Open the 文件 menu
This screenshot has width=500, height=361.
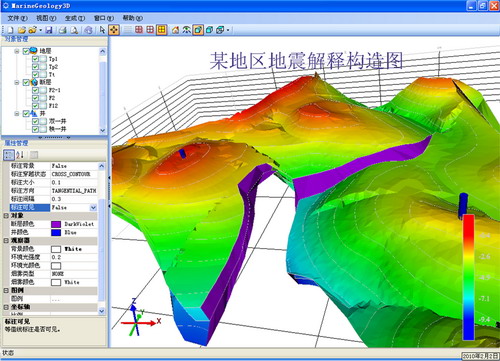coord(17,18)
